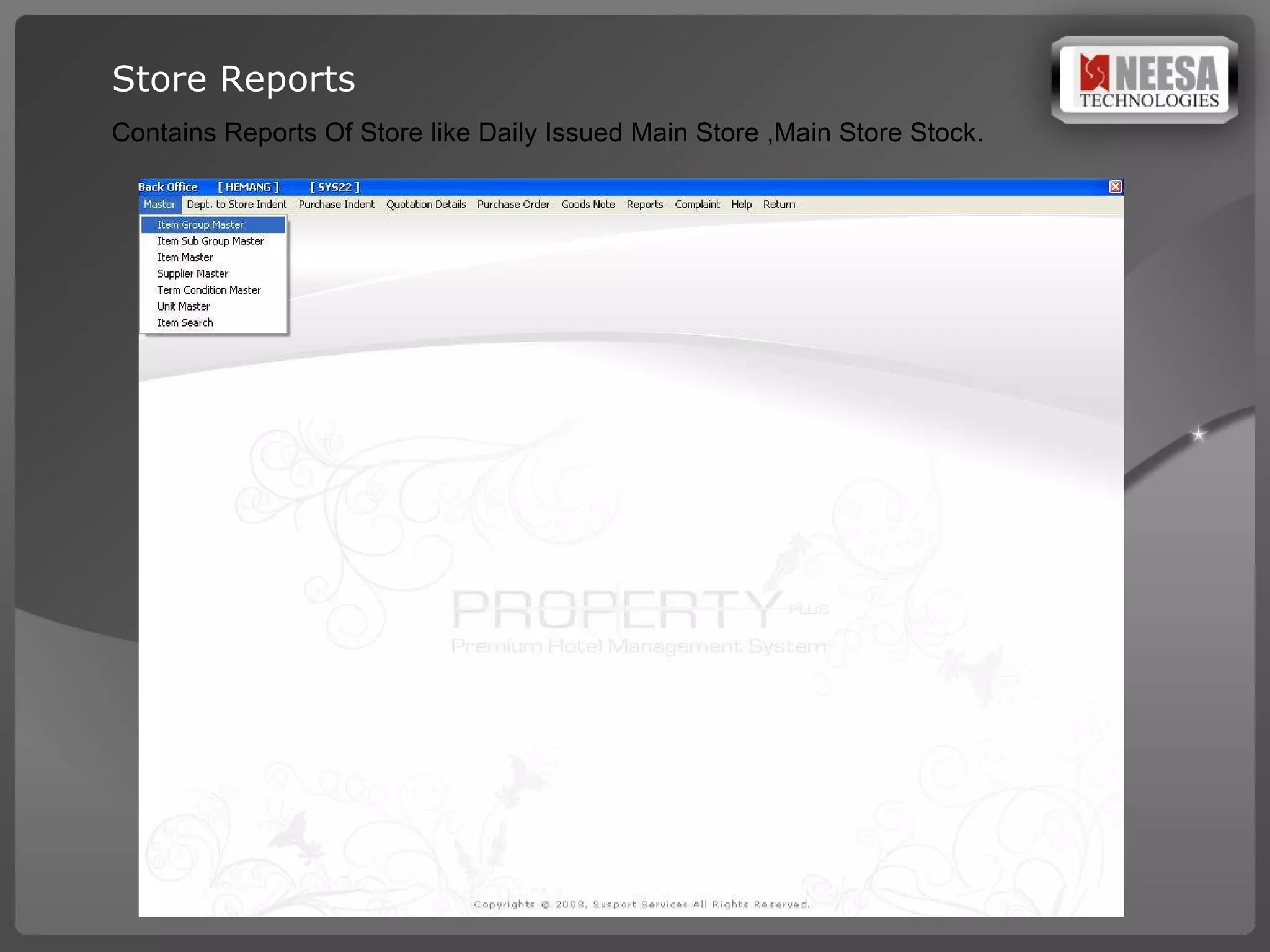Select Item Group Master entry
Screen dimensions: 1270x952
213,225
